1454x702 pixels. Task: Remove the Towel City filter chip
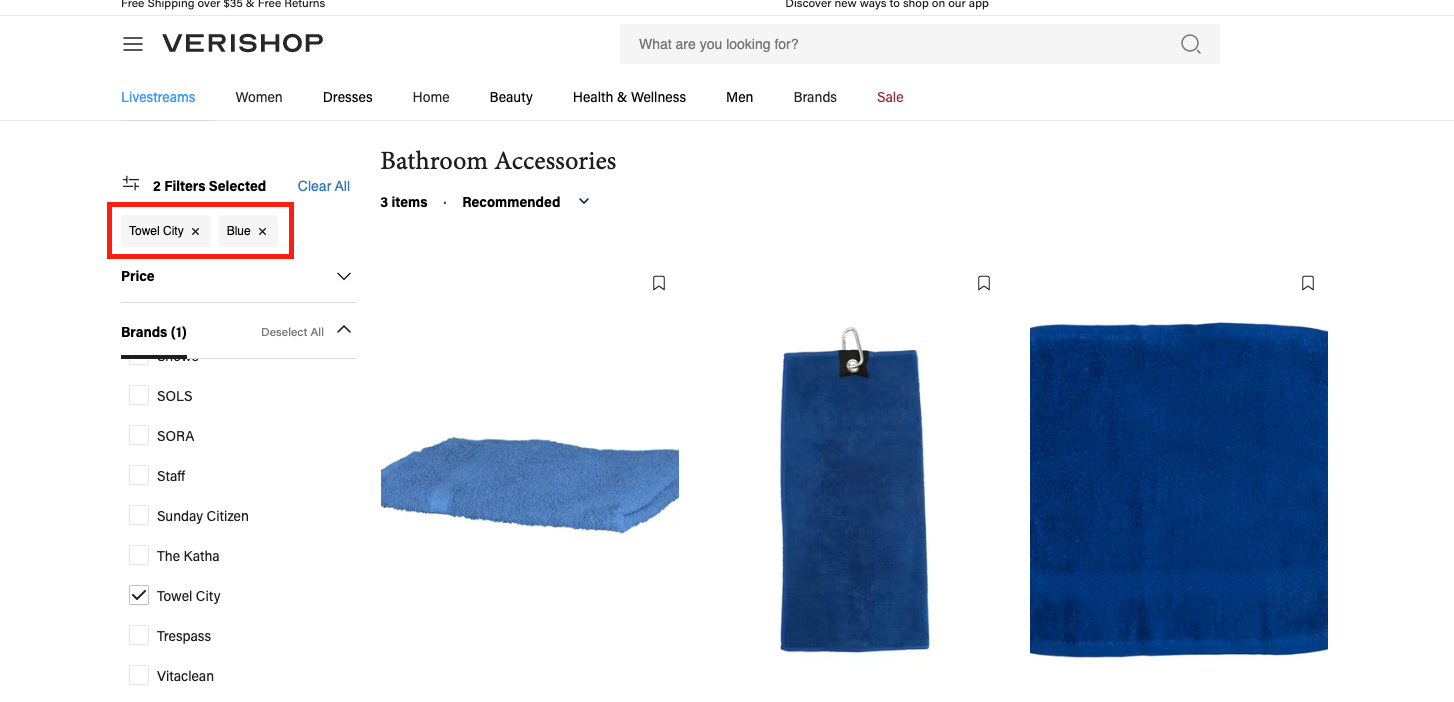pos(195,231)
